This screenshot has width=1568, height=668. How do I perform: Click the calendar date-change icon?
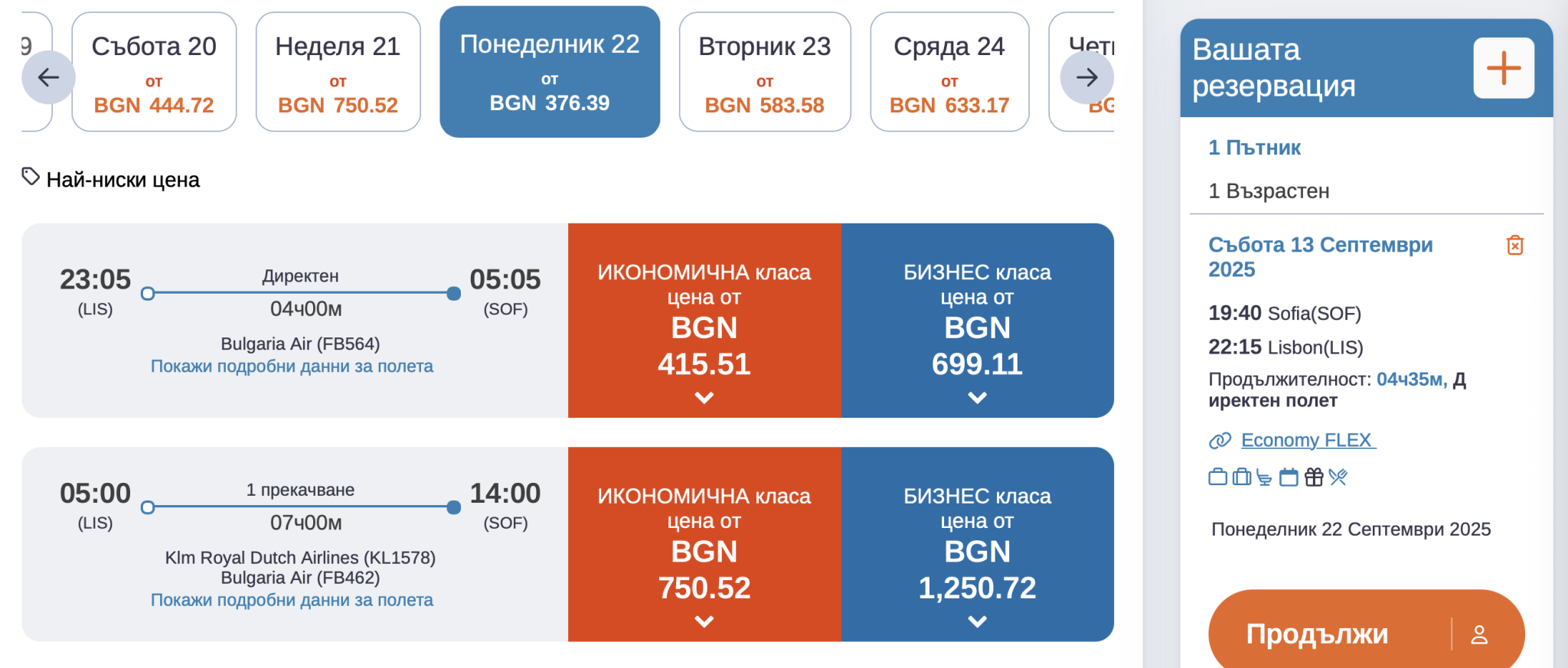click(x=1289, y=477)
